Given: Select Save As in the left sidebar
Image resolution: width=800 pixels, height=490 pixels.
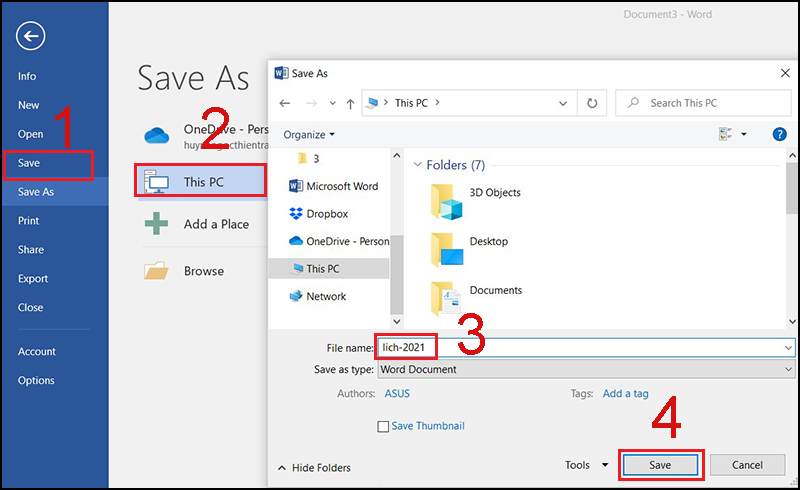Looking at the screenshot, I should 36,192.
